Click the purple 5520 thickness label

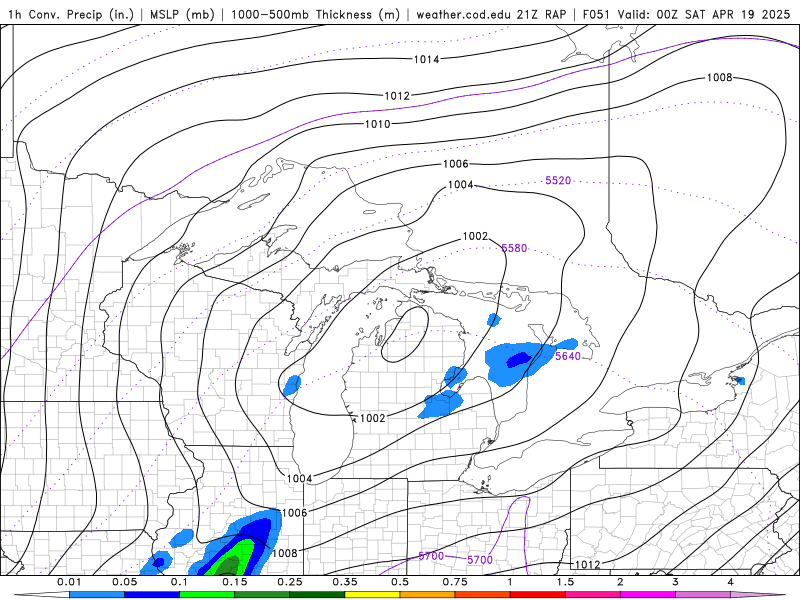[558, 181]
